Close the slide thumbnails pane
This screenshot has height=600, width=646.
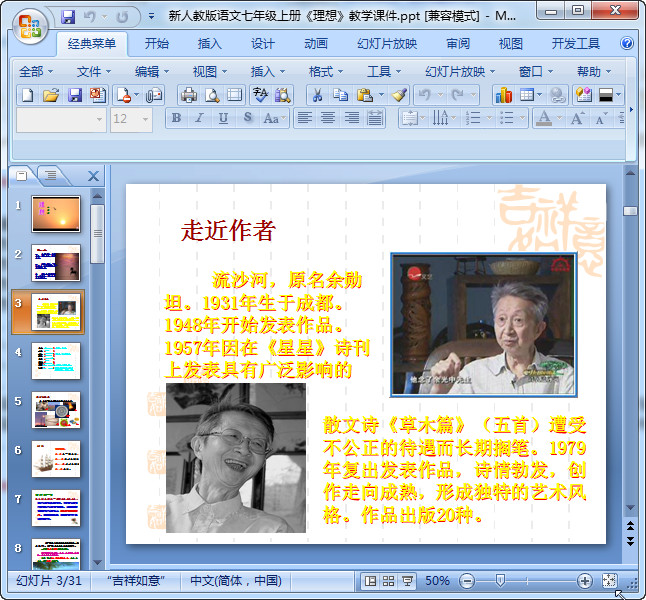94,176
